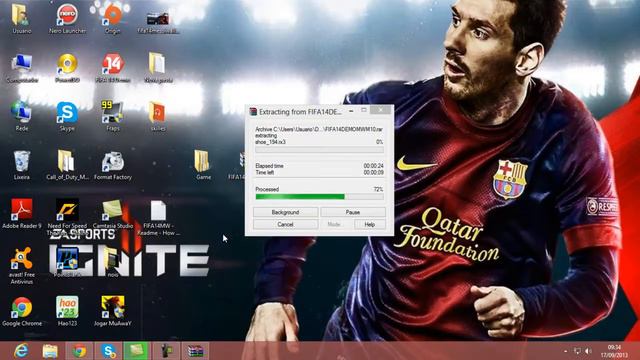Viewport: 640px width, 360px height.
Task: Select the red FIFA 14 desktop shortcut
Action: coord(113,68)
